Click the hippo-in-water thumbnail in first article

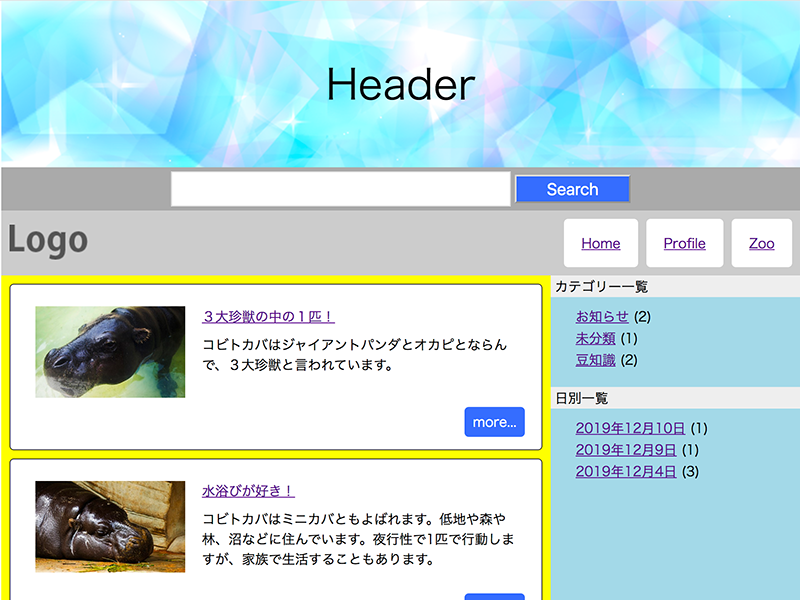[x=110, y=352]
